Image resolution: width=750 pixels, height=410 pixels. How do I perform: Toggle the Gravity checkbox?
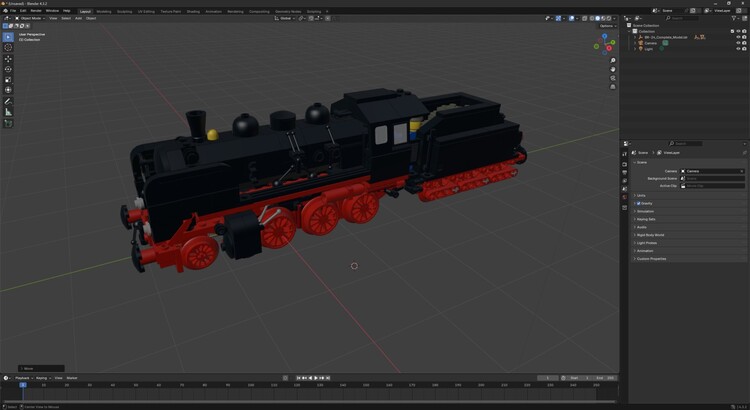pyautogui.click(x=639, y=203)
